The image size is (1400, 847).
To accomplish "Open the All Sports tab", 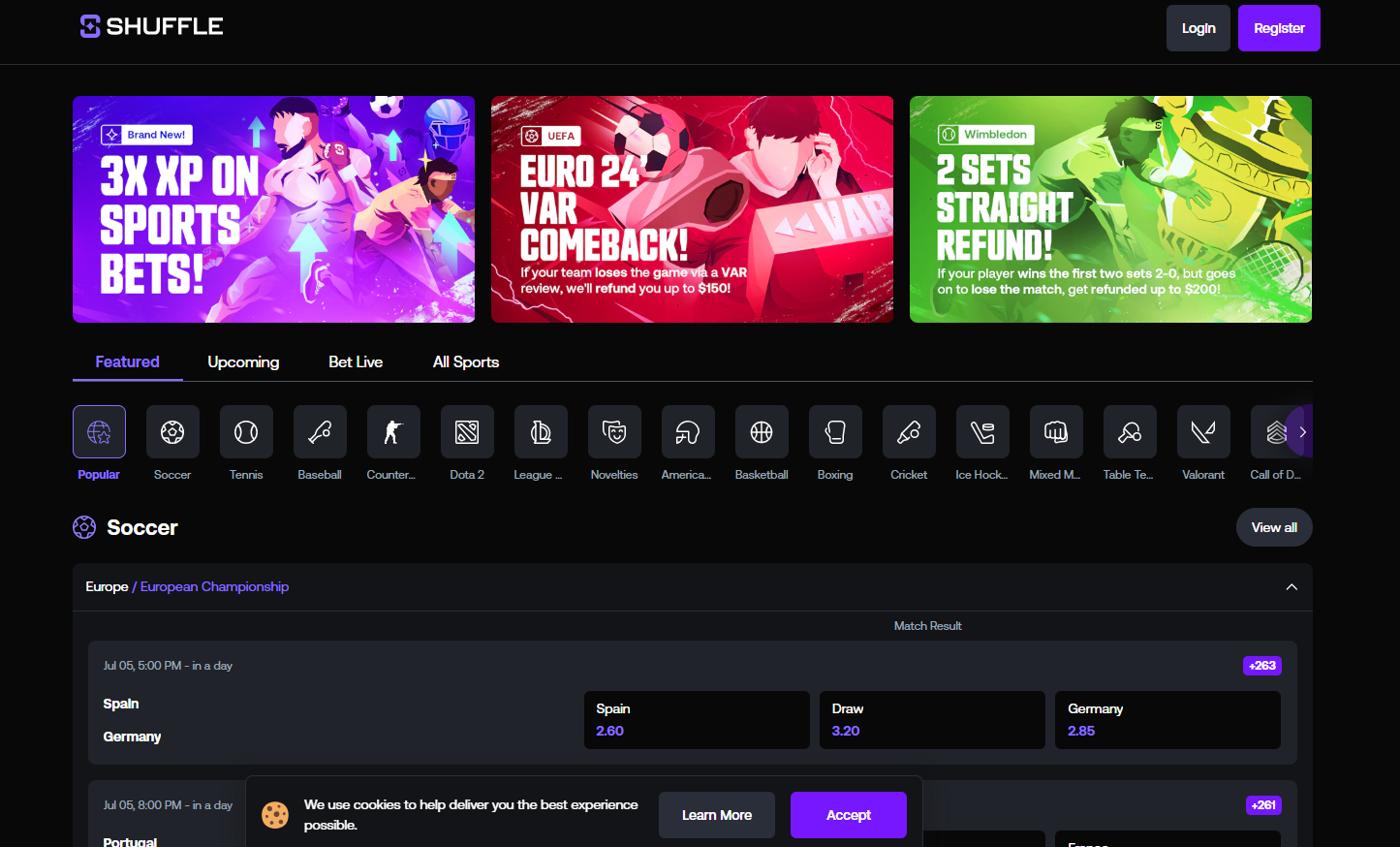I will click(x=466, y=361).
